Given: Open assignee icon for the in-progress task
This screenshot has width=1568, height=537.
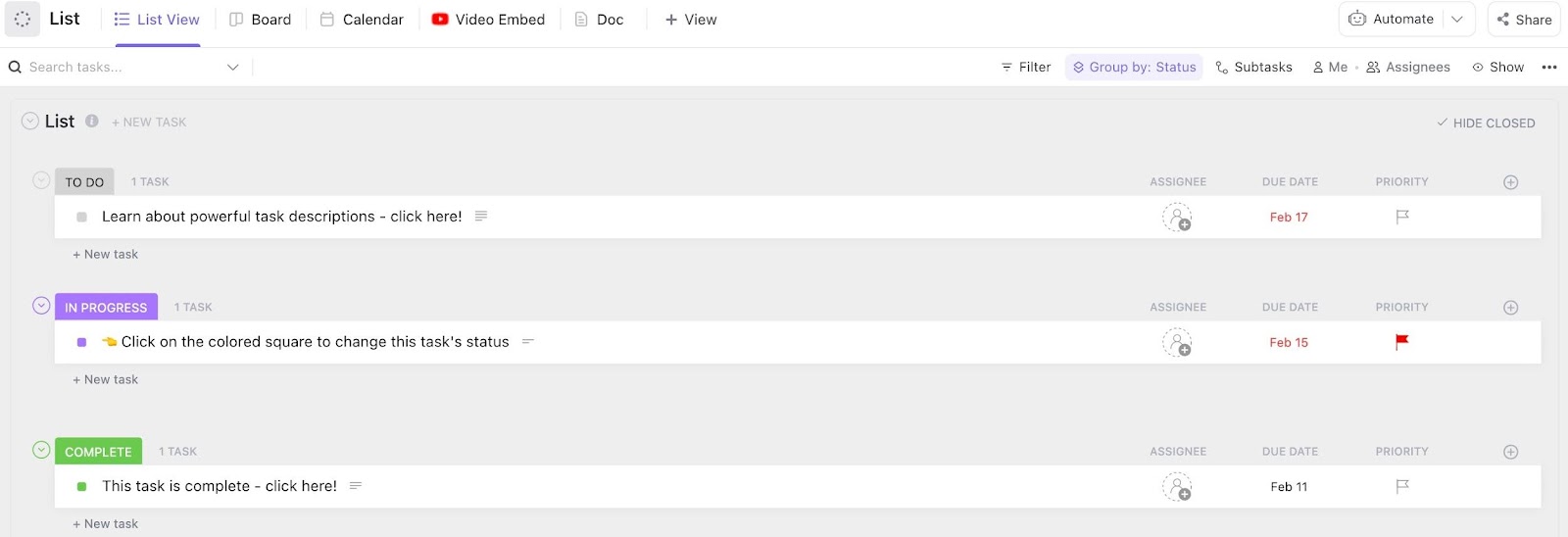Looking at the screenshot, I should [x=1177, y=342].
